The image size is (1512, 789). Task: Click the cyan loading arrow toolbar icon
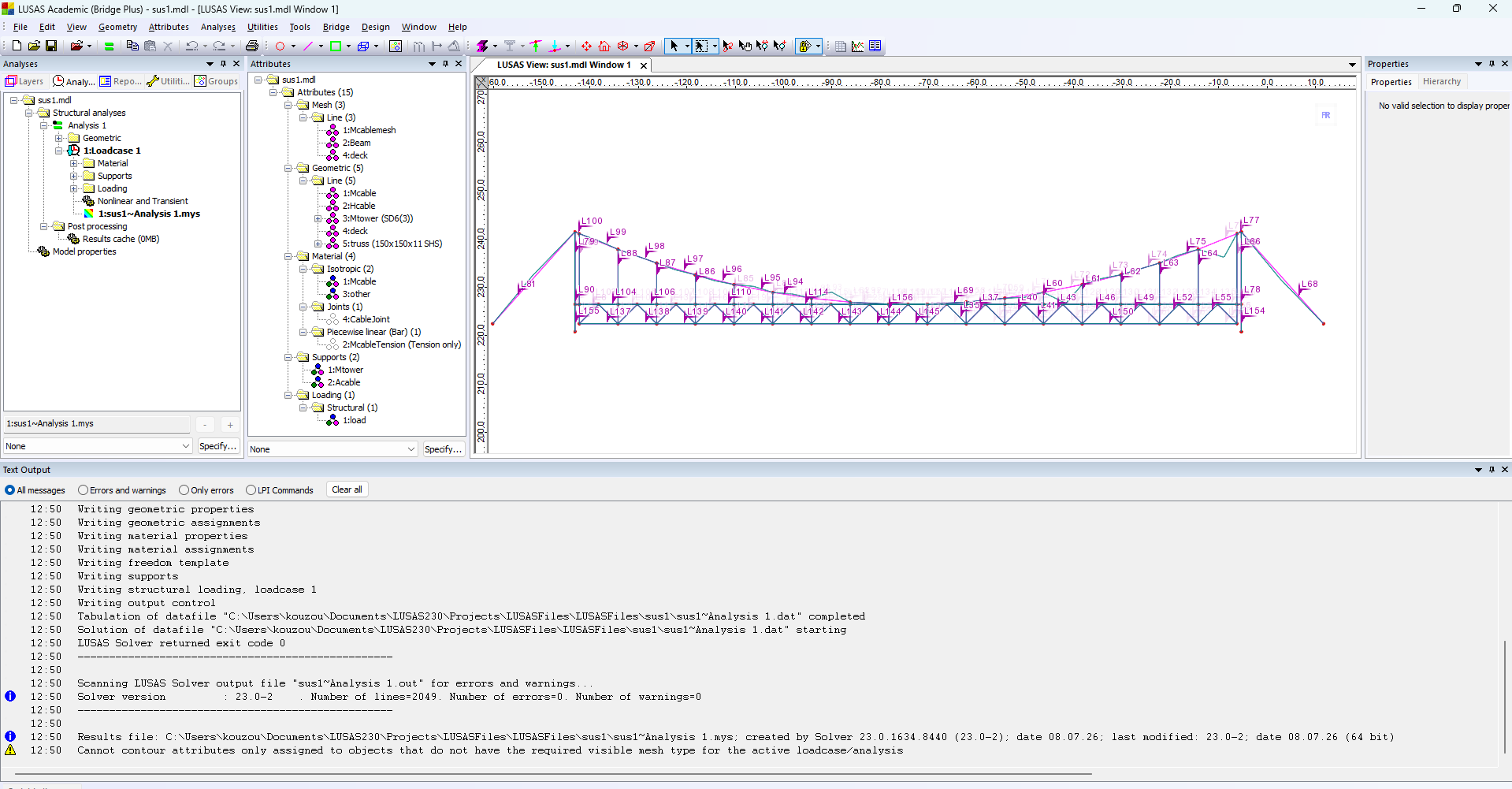(555, 47)
